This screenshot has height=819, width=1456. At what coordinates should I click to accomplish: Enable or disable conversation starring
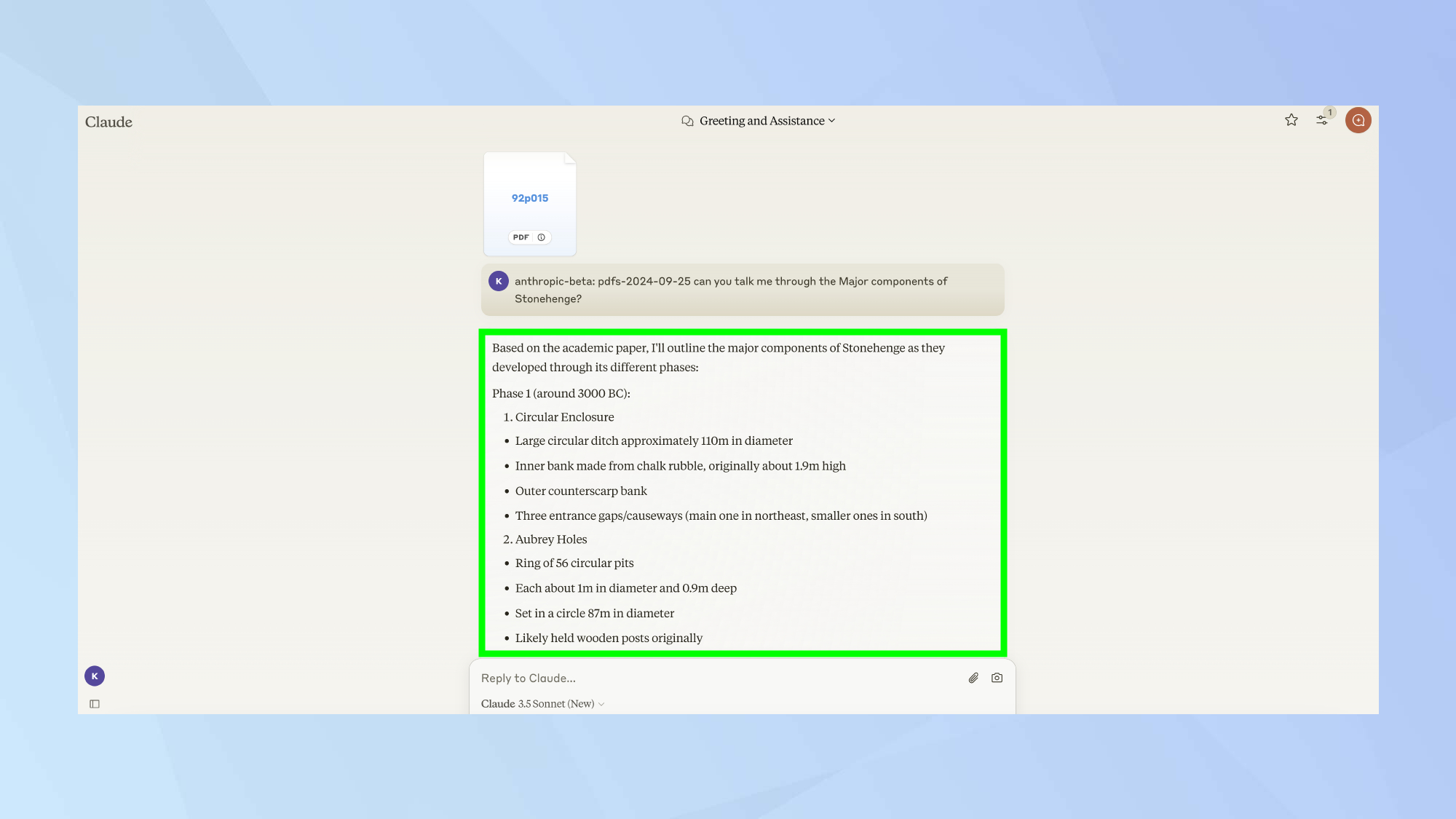[1291, 120]
